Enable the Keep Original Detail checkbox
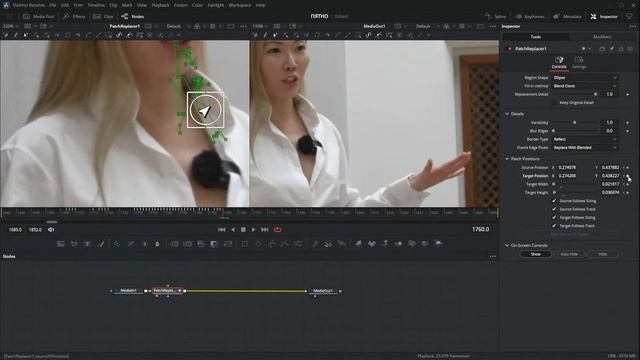 pos(554,103)
